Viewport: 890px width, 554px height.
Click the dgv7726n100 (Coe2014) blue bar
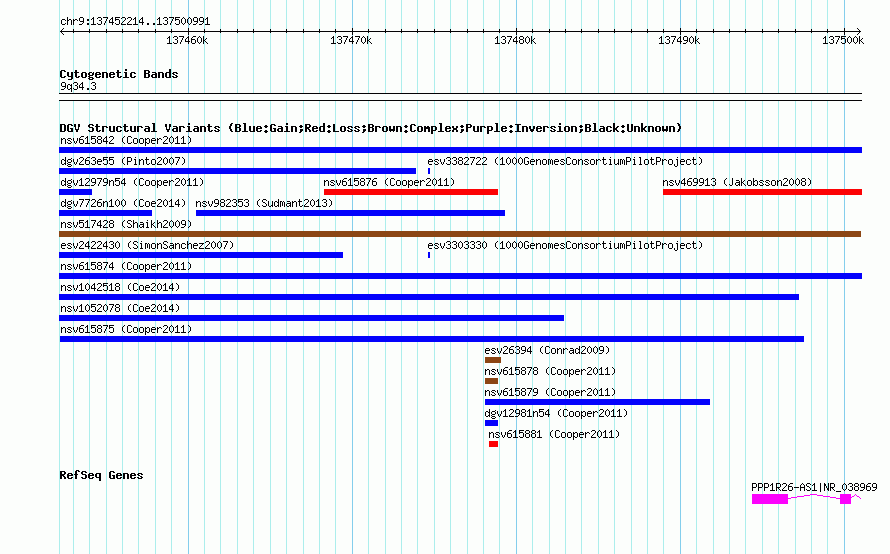point(106,213)
